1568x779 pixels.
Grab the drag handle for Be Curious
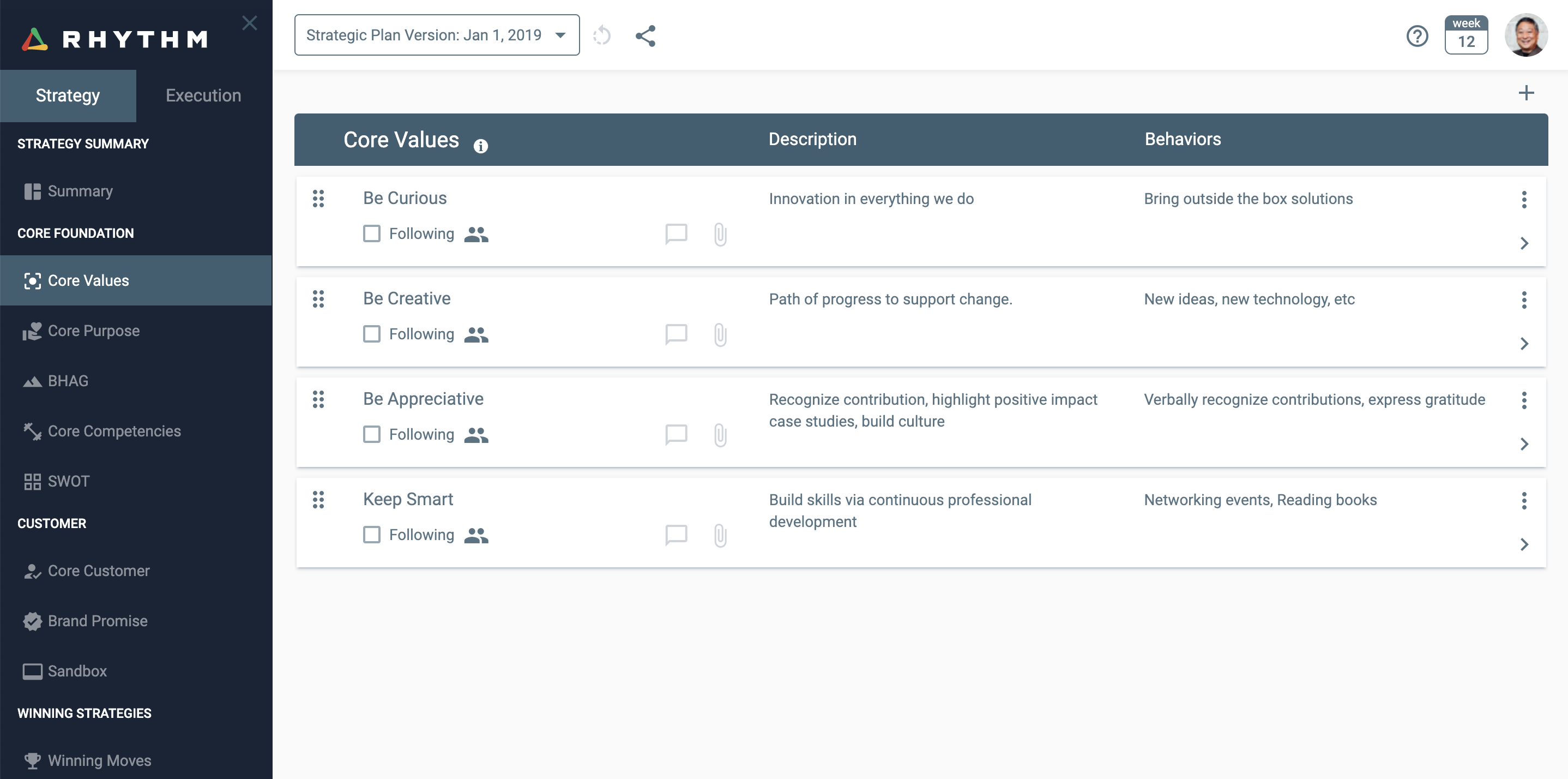pos(318,199)
